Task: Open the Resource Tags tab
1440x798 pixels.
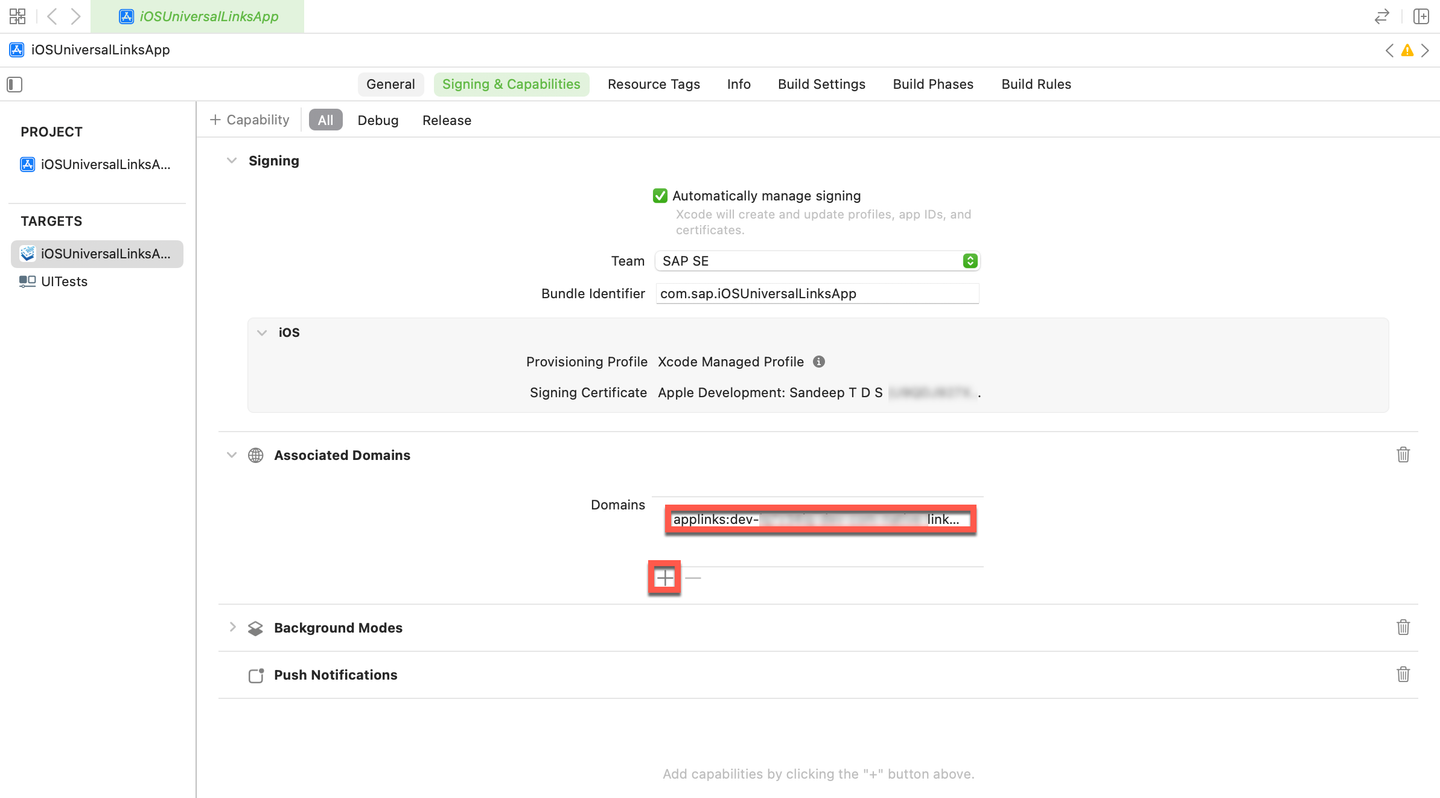Action: coord(654,84)
